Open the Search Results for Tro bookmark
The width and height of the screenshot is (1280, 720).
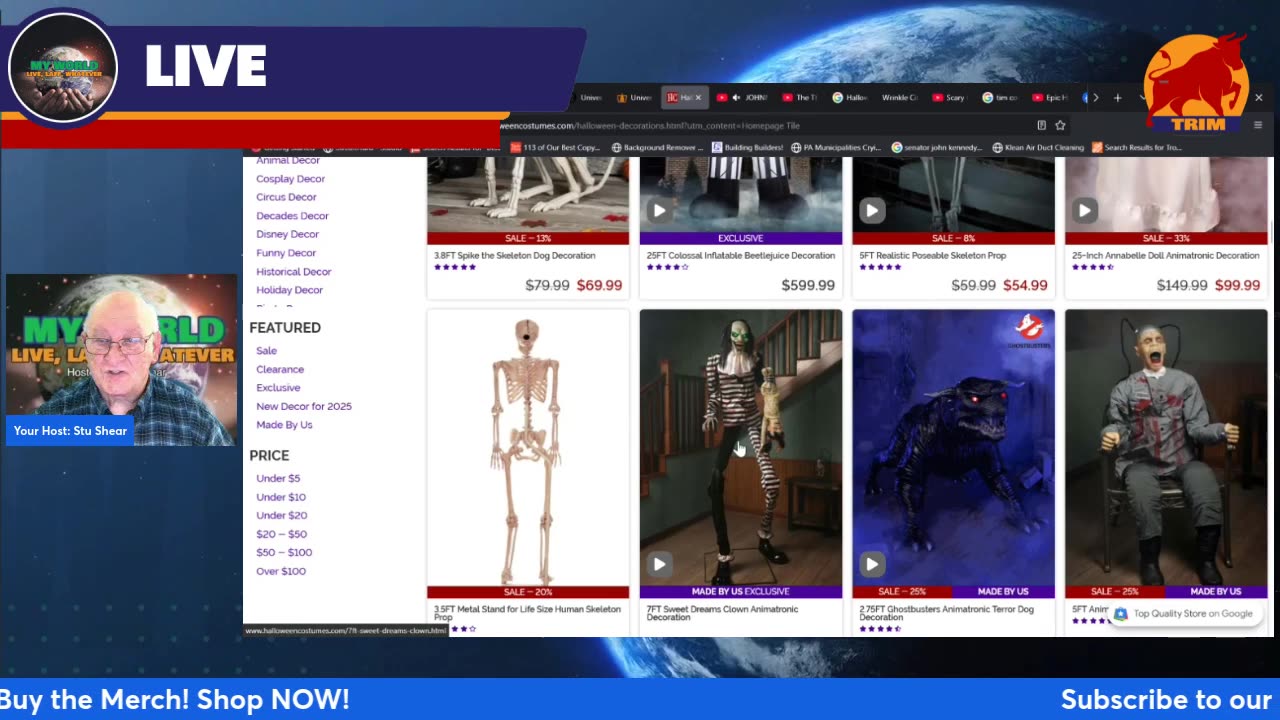coord(1137,147)
